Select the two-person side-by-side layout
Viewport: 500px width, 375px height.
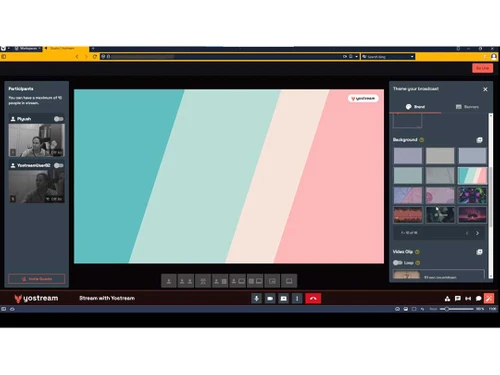(186, 281)
